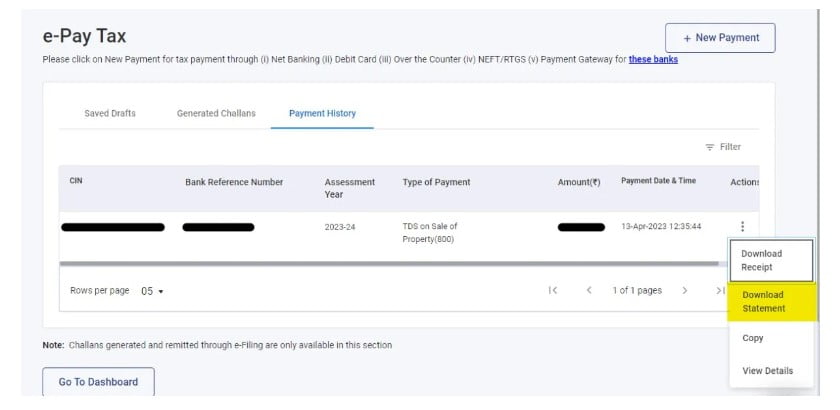Click the 2023-24 assessment year cell
The width and height of the screenshot is (840, 410).
(340, 227)
